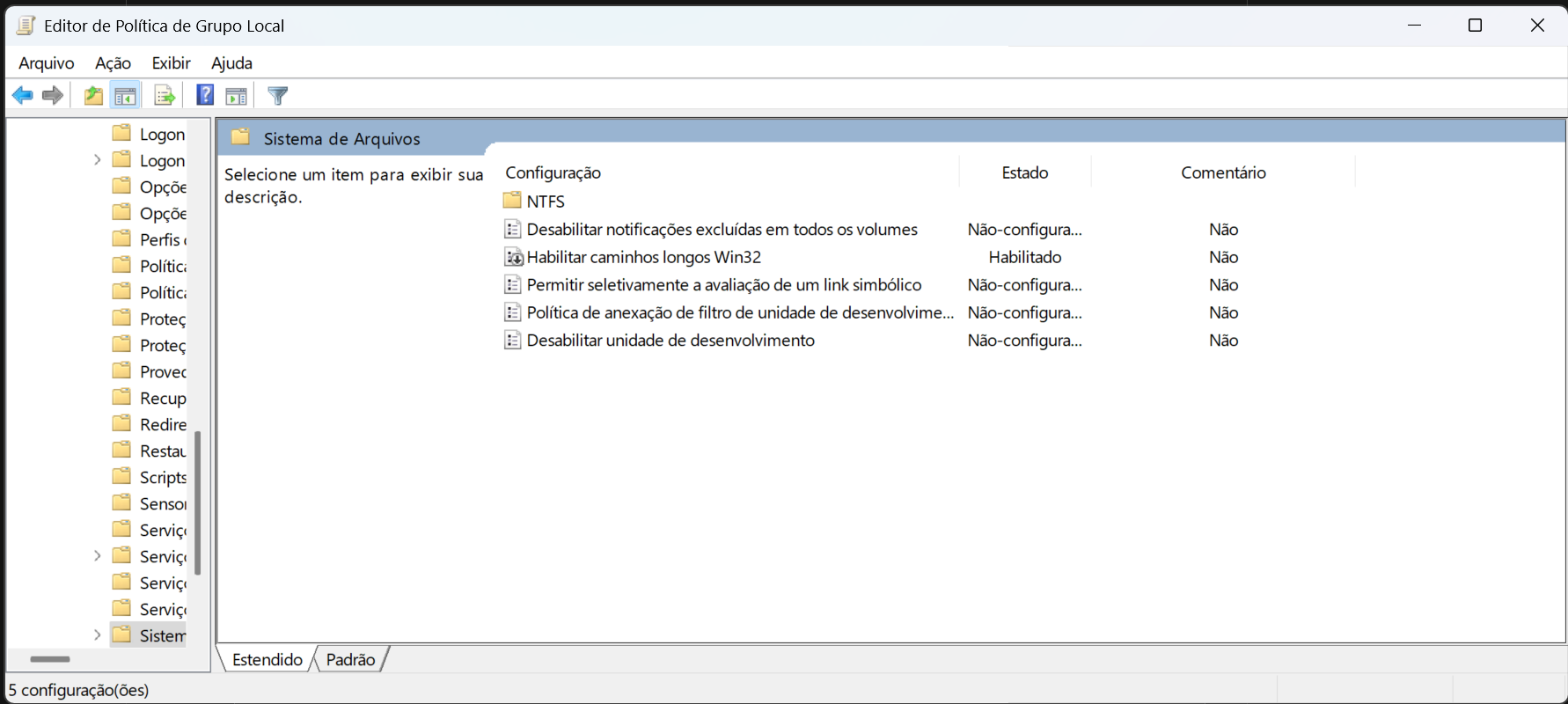Open the Ajuda menu
Viewport: 1568px width, 704px height.
click(x=231, y=62)
